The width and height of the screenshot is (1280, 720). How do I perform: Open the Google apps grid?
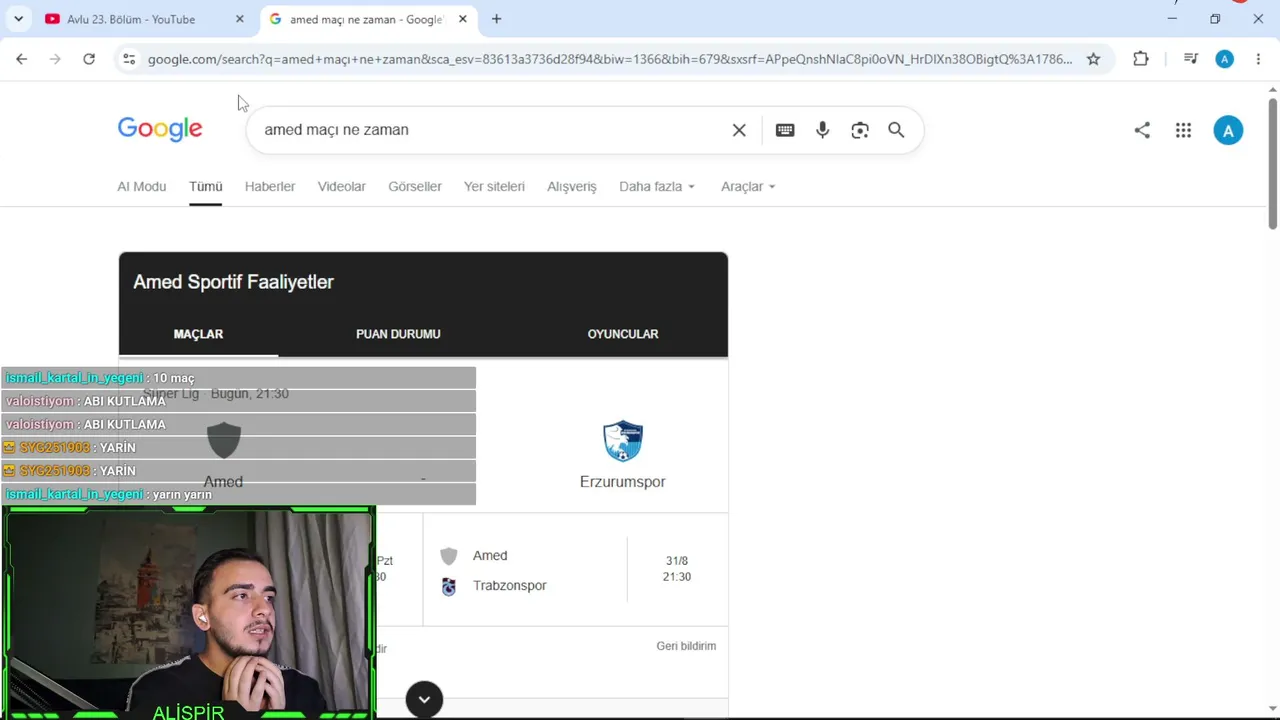[1183, 130]
